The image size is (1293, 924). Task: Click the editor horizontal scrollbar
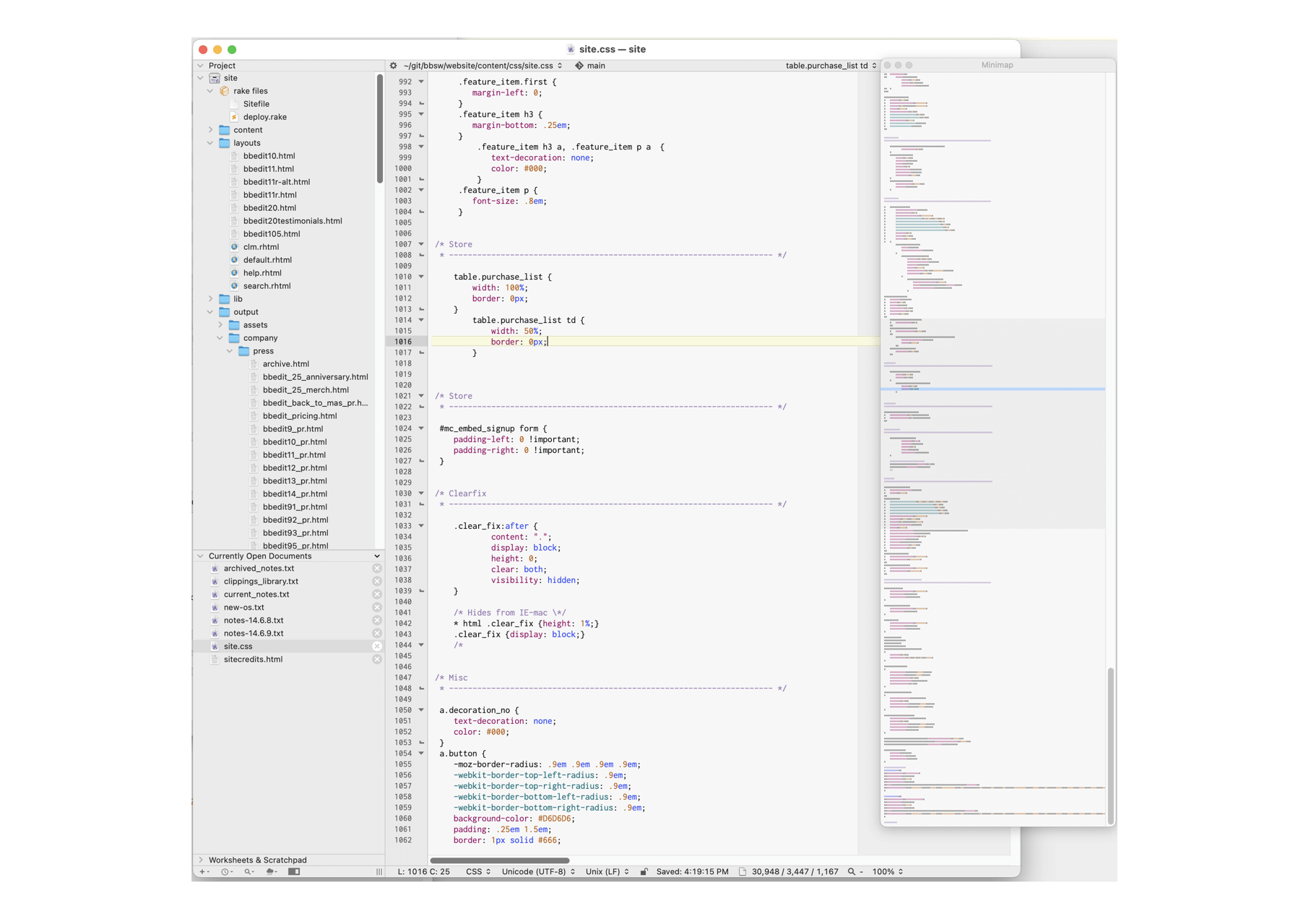point(500,860)
